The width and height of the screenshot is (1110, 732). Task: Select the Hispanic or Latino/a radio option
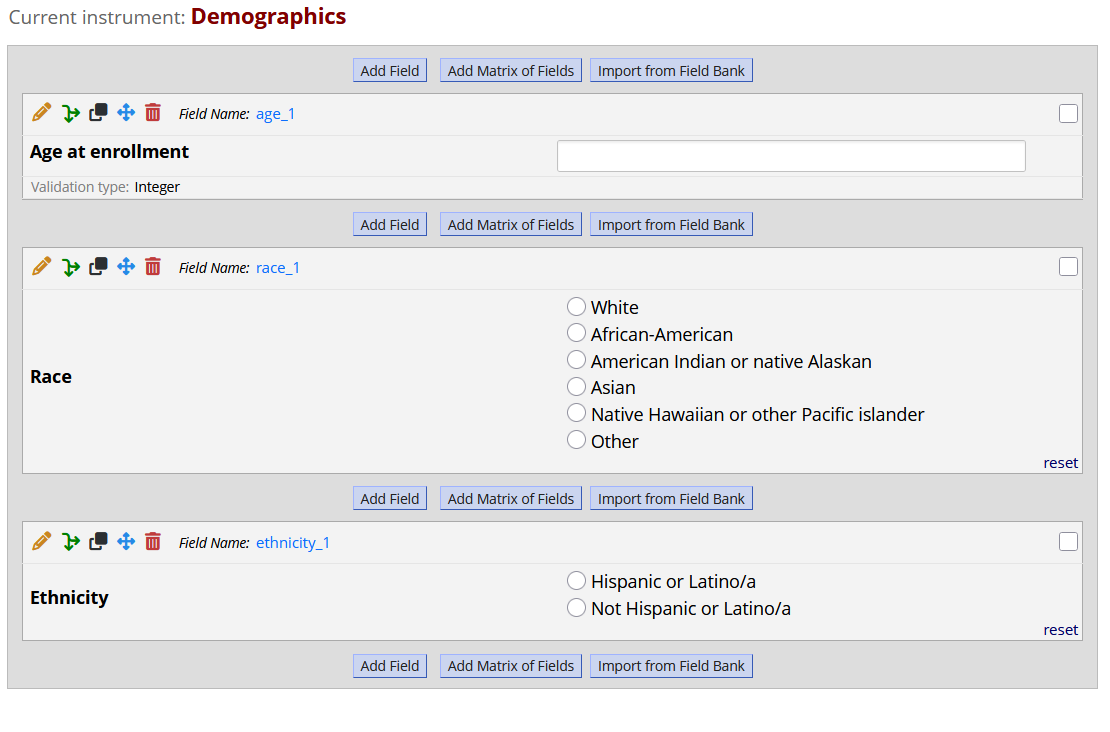(576, 580)
